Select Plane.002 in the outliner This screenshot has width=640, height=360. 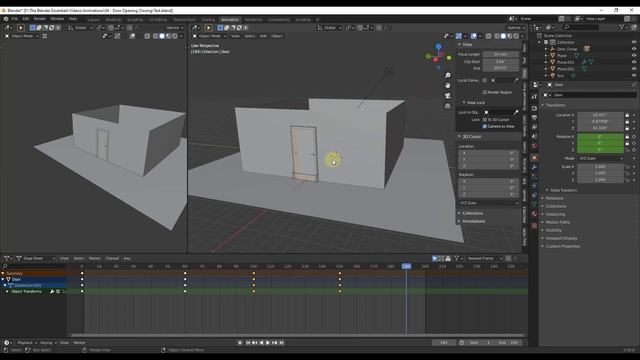[565, 69]
